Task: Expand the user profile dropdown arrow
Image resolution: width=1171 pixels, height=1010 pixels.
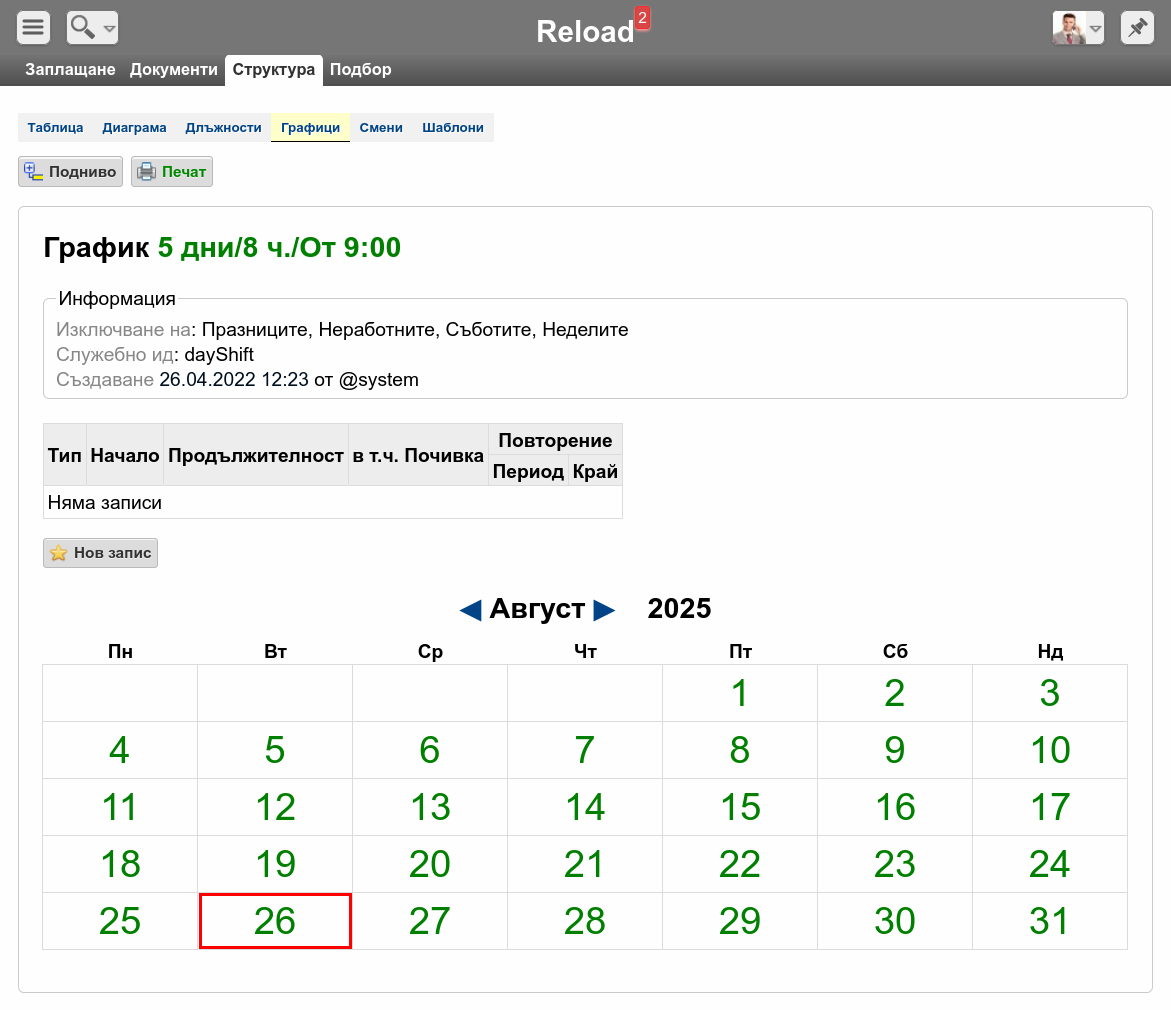Action: tap(1096, 29)
